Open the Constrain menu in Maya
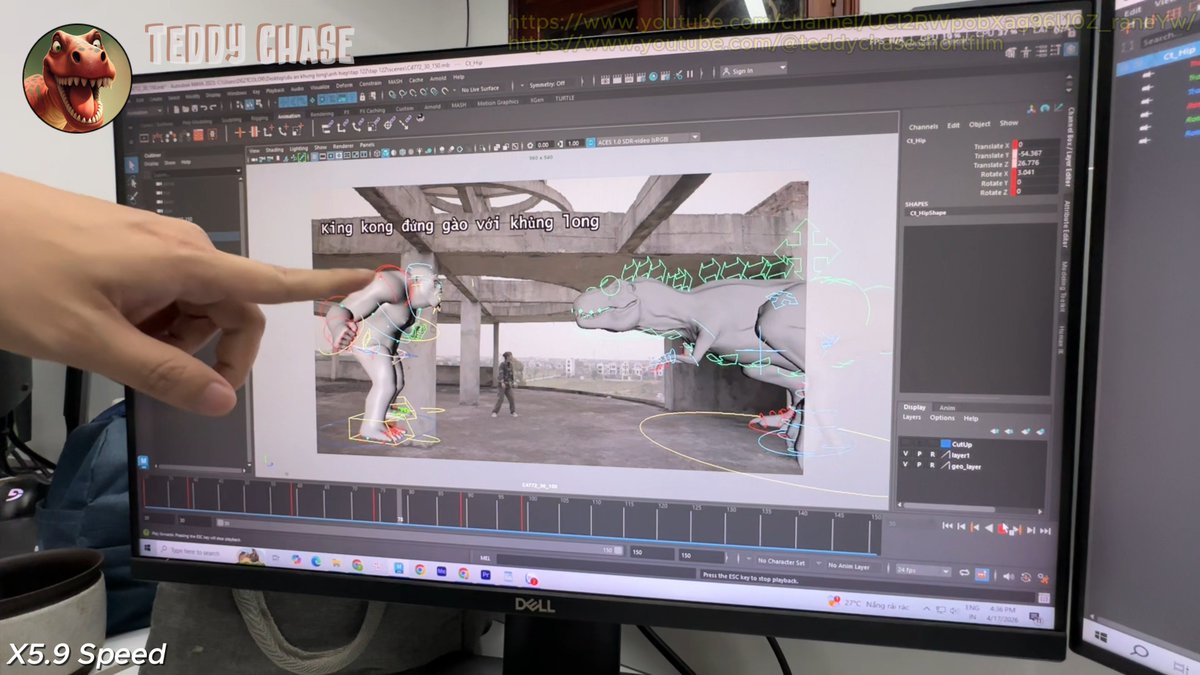The width and height of the screenshot is (1200, 675). (370, 83)
